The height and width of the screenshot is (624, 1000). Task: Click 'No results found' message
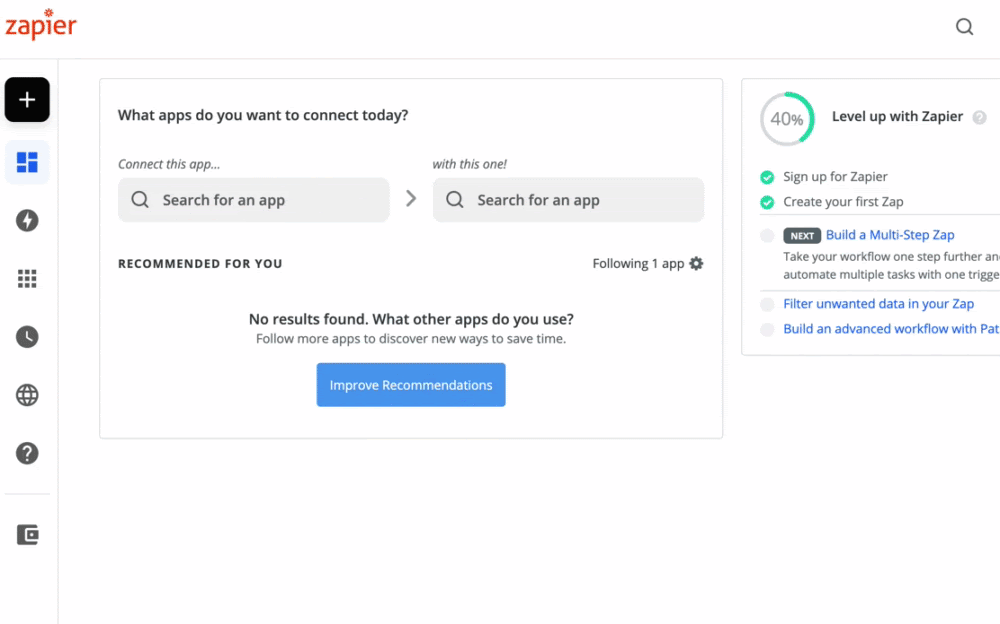[x=411, y=318]
